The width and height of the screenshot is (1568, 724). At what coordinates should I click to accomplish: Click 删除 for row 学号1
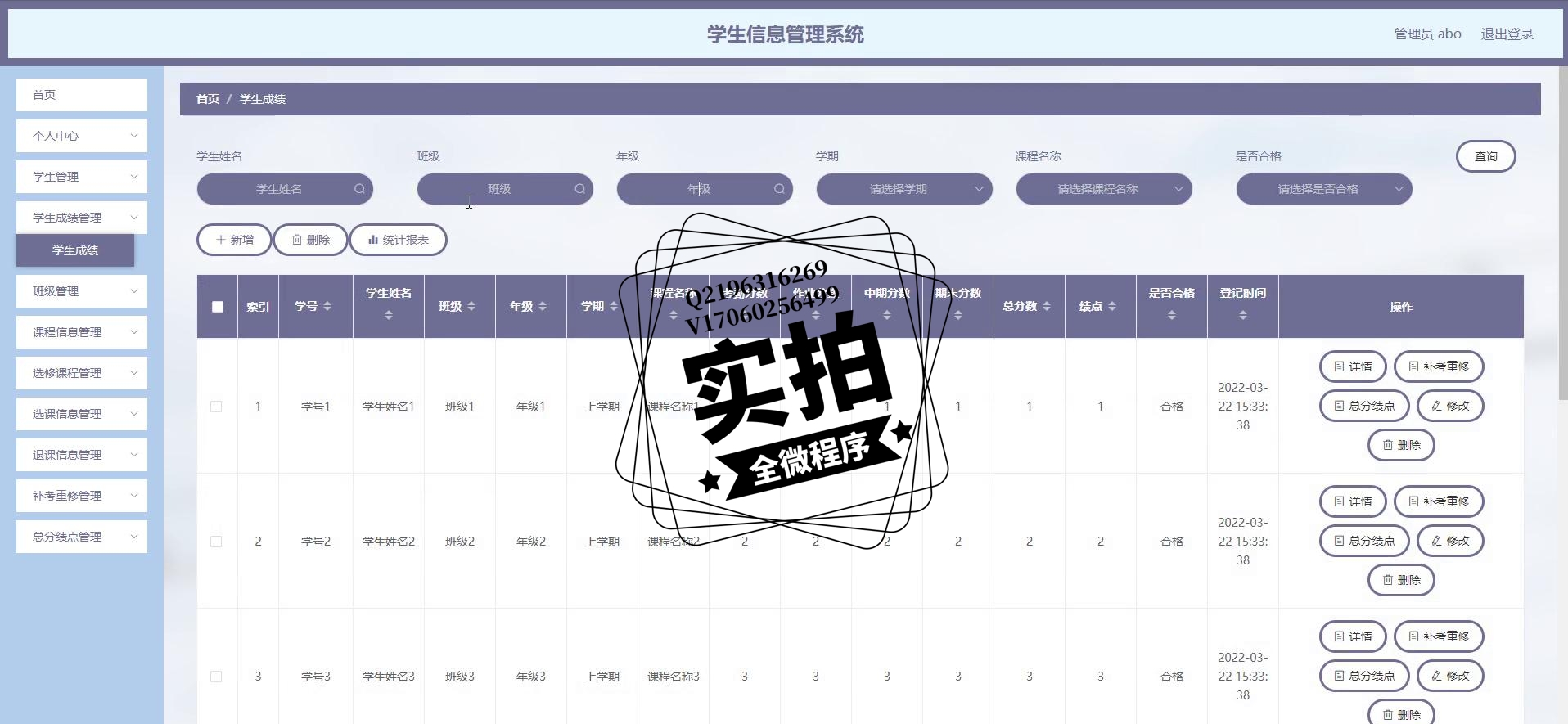tap(1401, 445)
